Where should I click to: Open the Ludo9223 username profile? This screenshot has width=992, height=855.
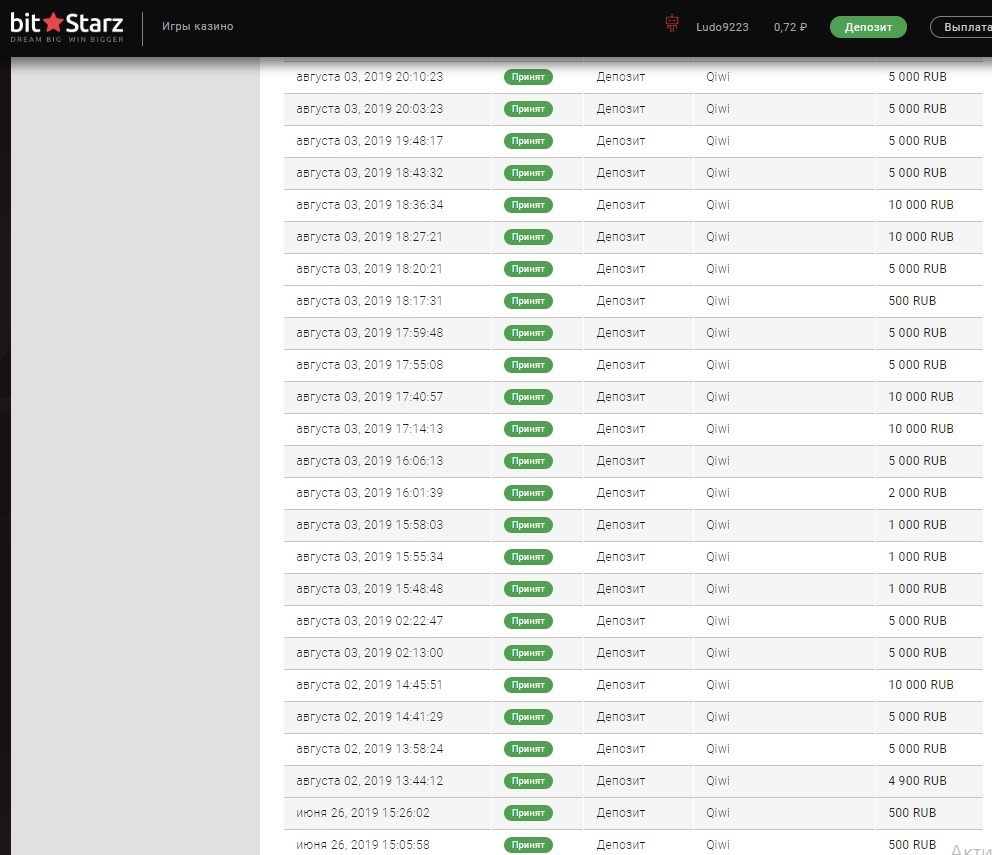point(722,27)
